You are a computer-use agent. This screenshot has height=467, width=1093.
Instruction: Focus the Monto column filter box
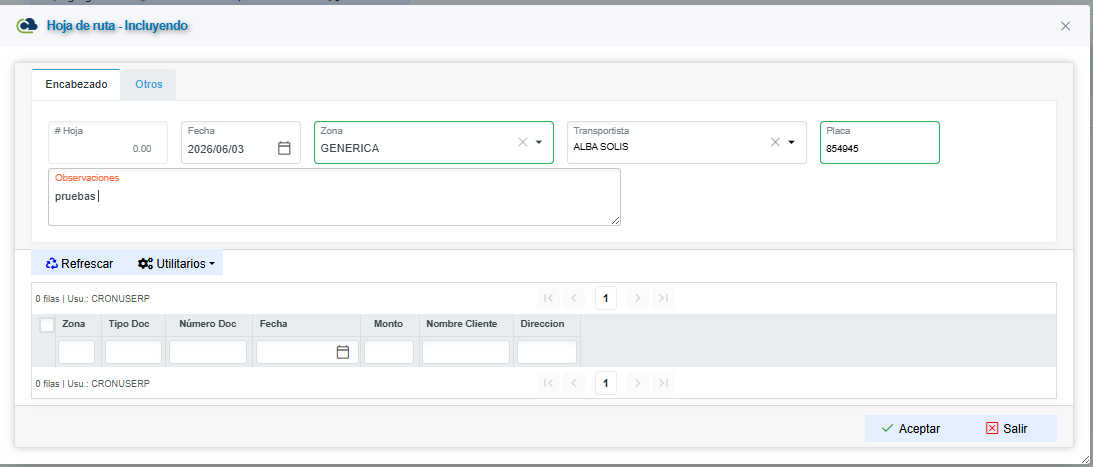click(x=389, y=352)
